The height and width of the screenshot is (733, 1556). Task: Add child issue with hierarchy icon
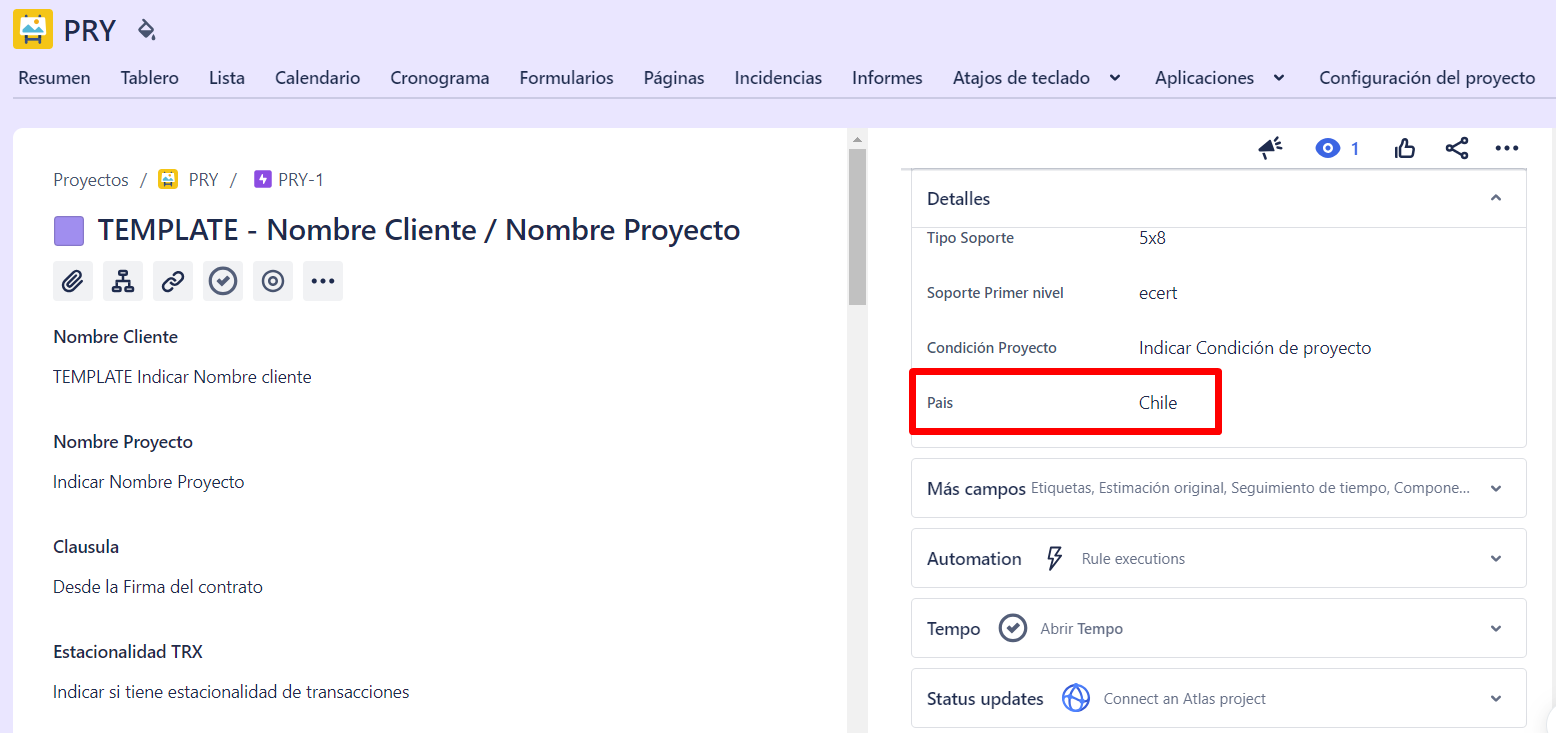click(123, 281)
